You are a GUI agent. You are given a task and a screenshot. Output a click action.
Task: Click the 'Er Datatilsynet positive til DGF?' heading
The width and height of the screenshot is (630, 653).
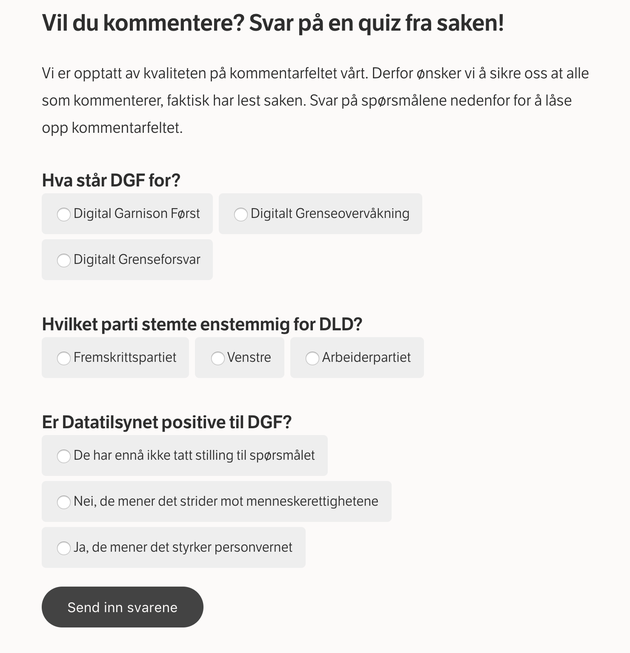(x=167, y=422)
